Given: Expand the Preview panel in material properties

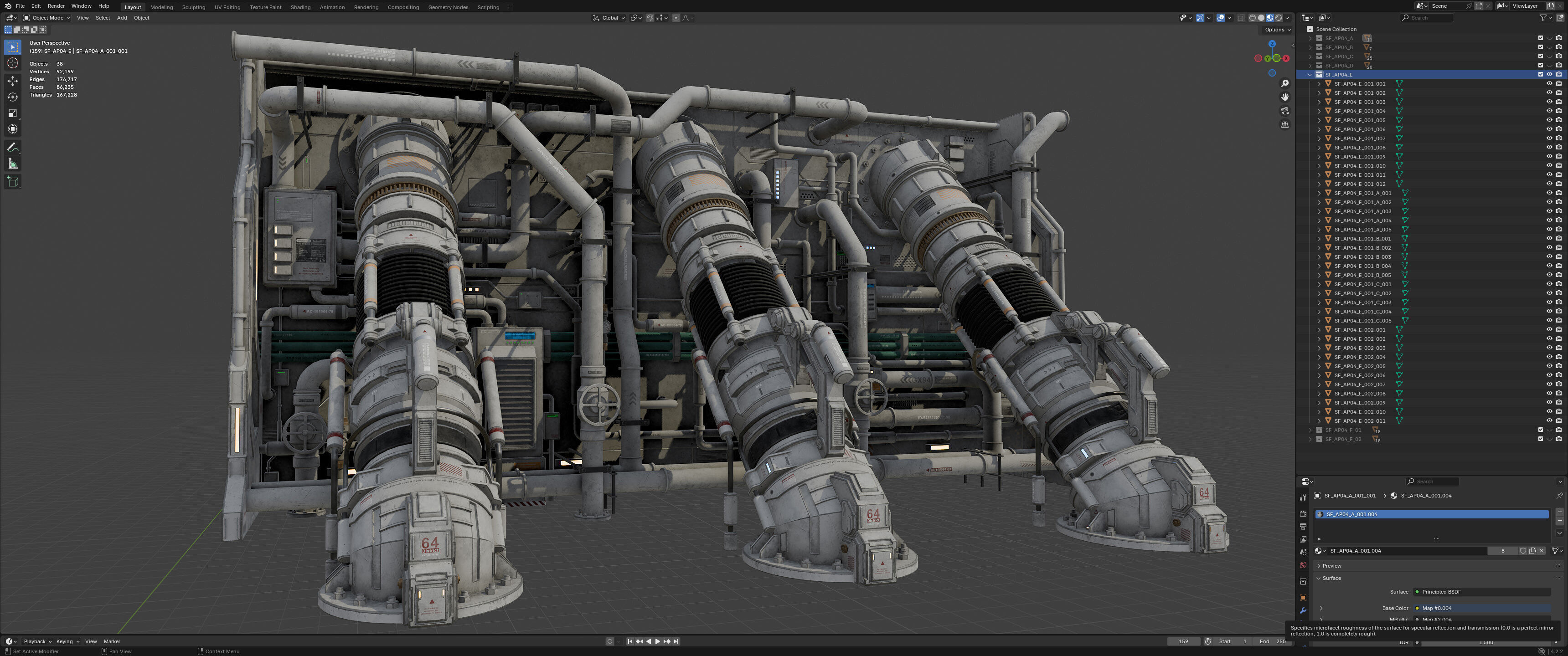Looking at the screenshot, I should coord(1331,566).
